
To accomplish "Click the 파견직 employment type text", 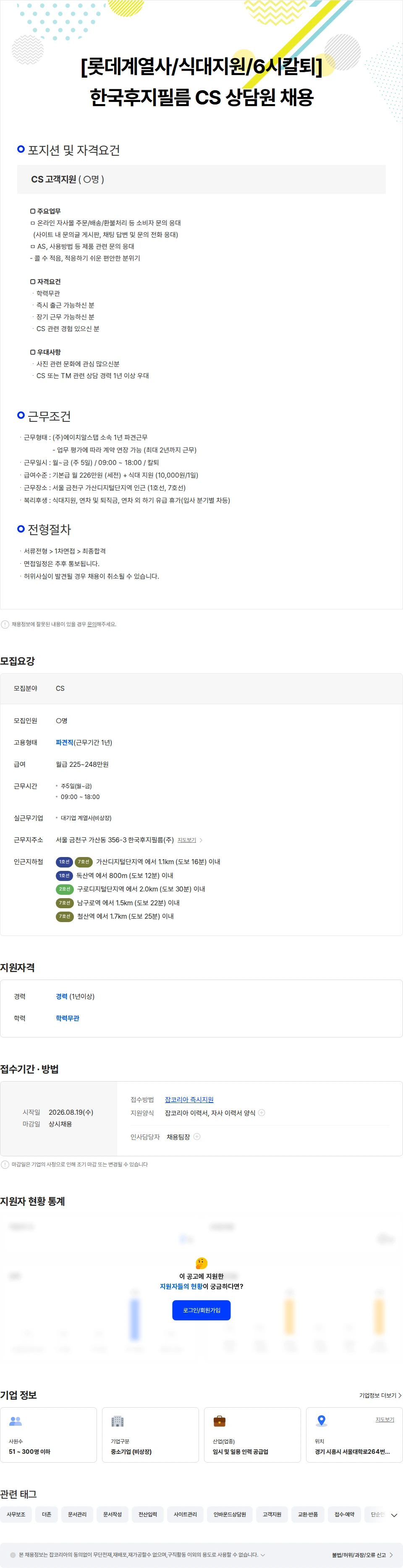I will pos(65,742).
